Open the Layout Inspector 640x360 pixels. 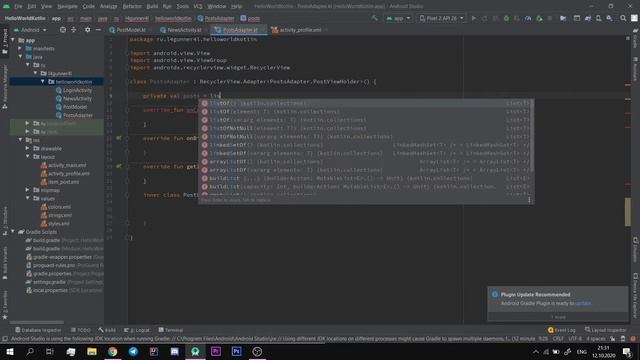(x=605, y=330)
